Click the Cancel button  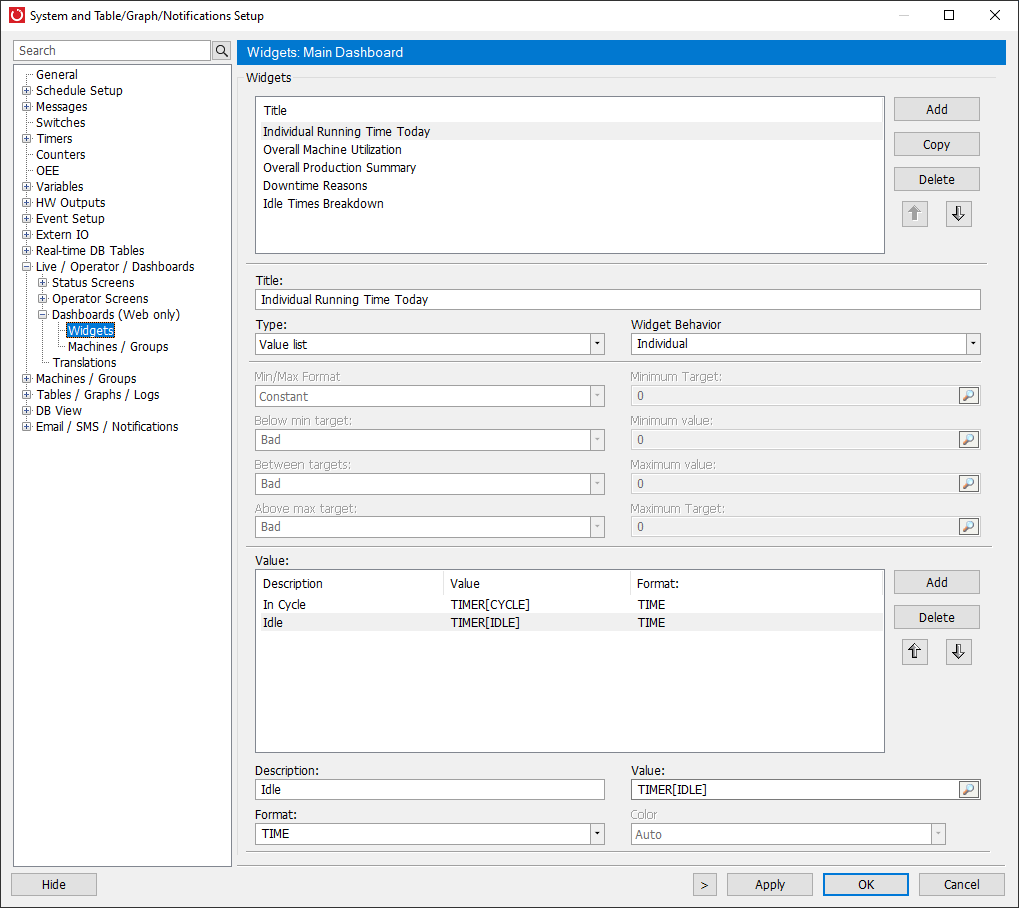click(961, 885)
